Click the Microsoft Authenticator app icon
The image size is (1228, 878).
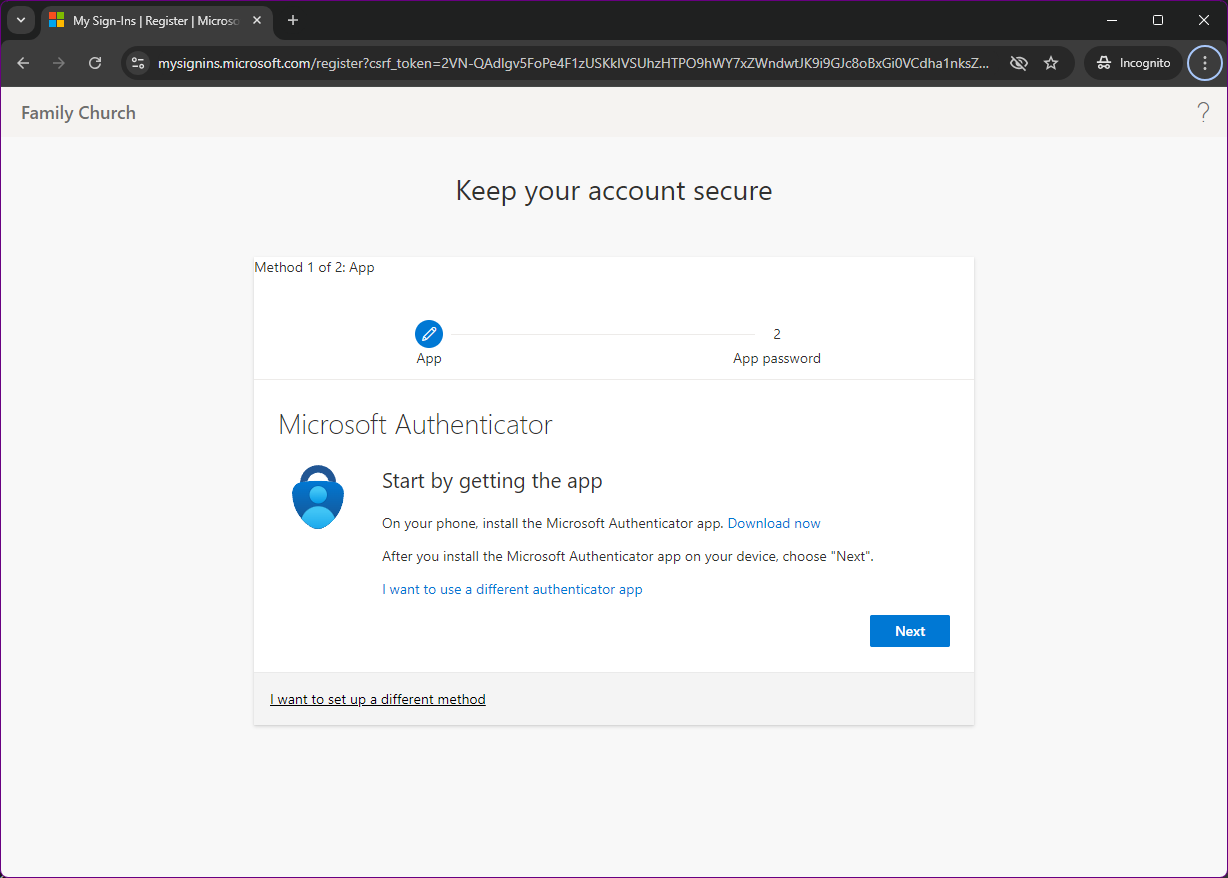[x=318, y=497]
